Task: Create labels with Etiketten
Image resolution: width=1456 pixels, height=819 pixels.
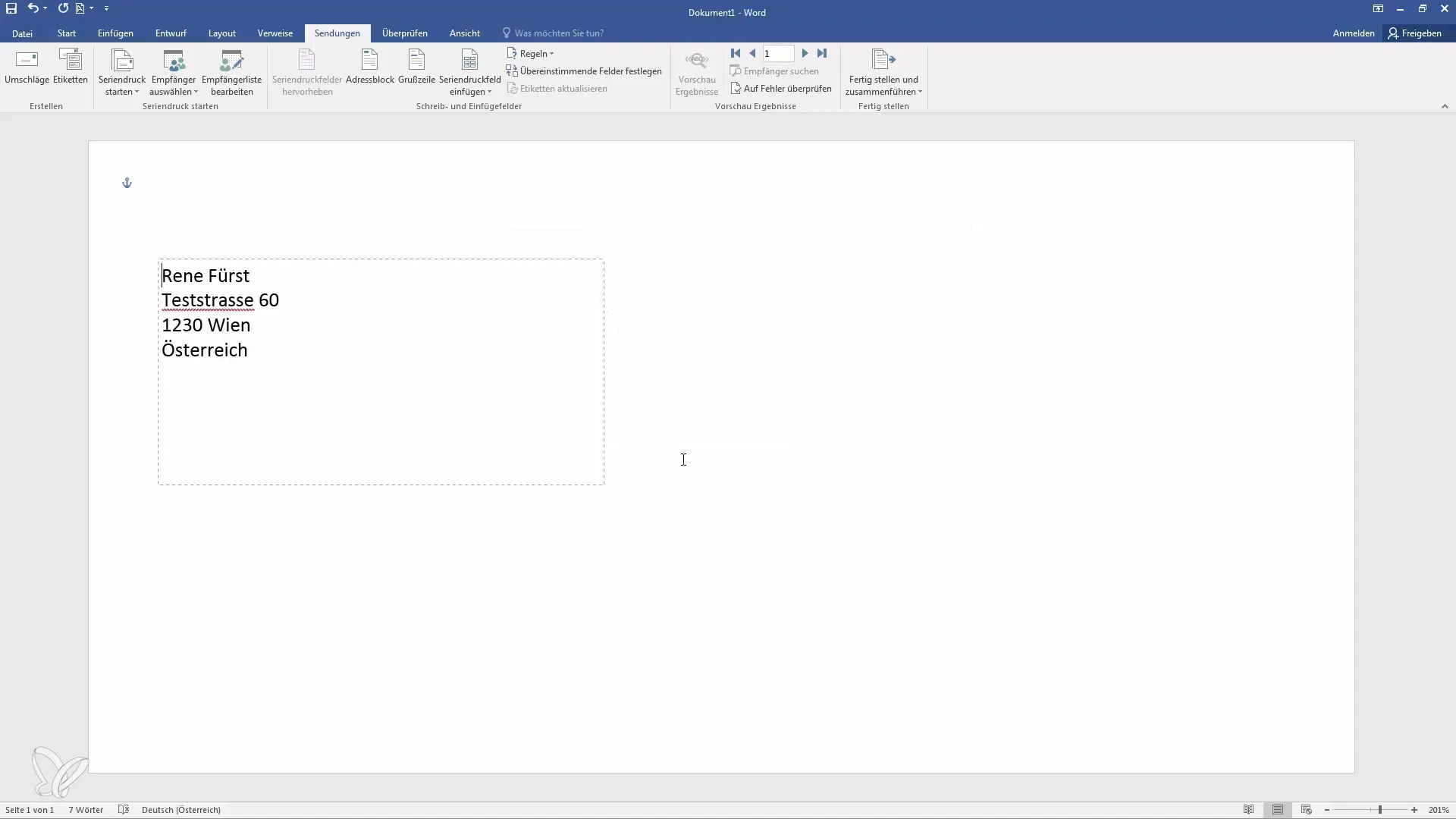Action: [71, 68]
